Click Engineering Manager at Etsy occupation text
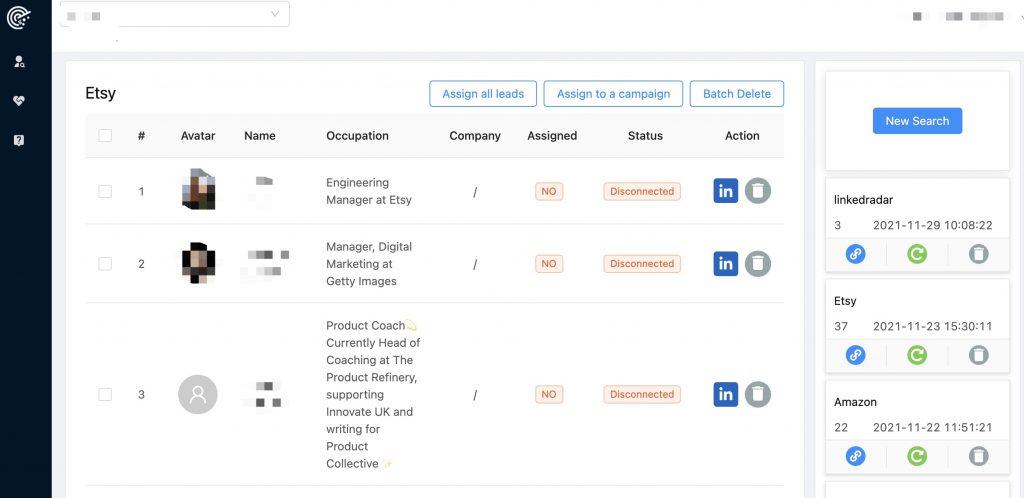This screenshot has height=498, width=1024. tap(369, 191)
